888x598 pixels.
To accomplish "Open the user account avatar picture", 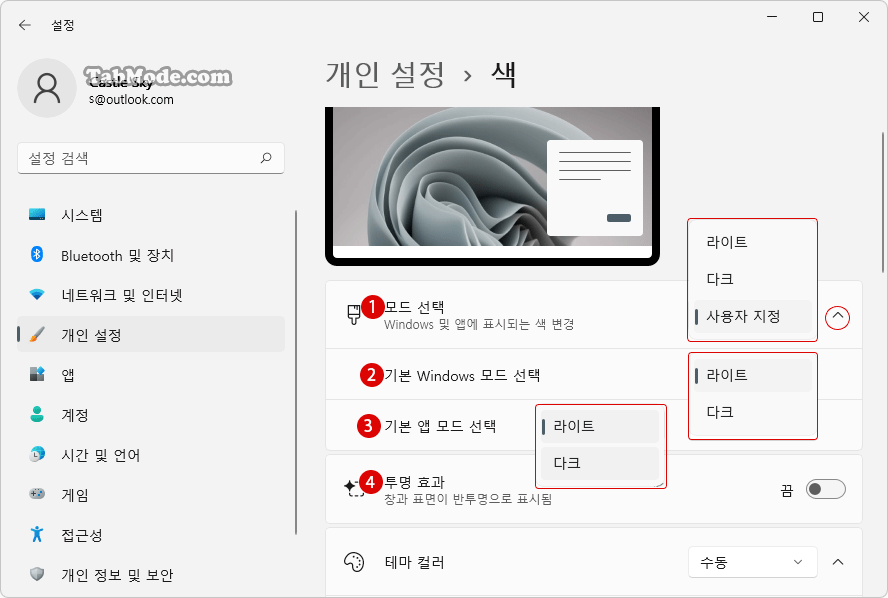I will [x=47, y=88].
